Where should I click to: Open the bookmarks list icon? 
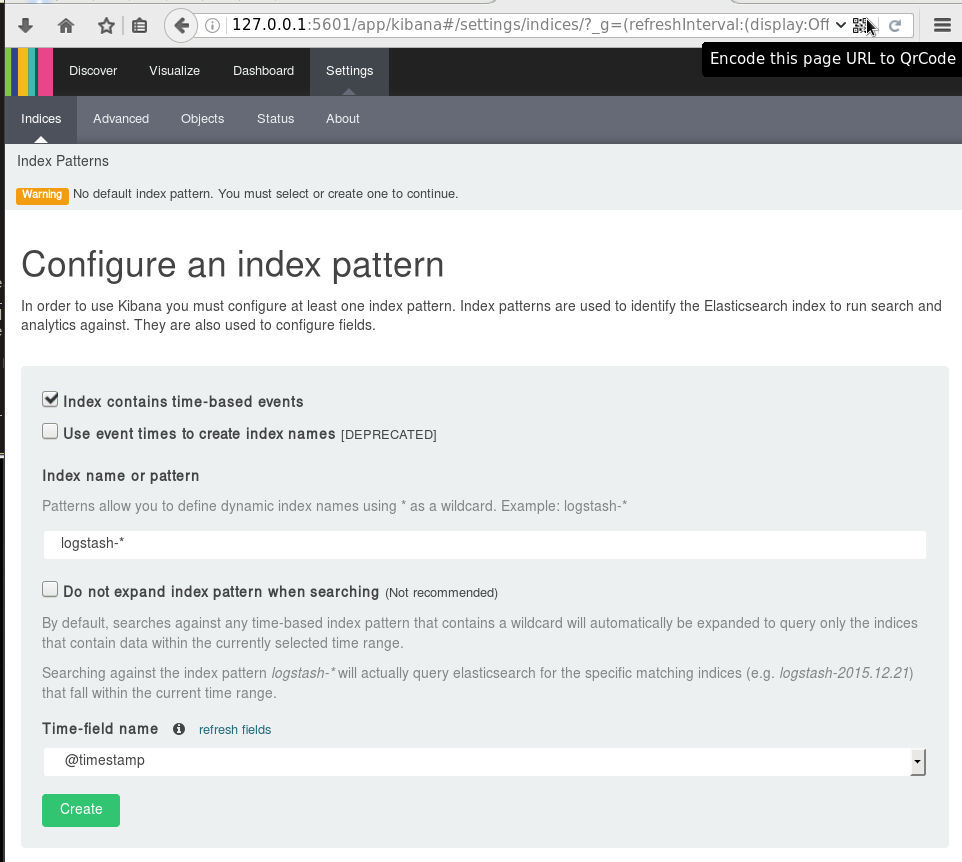(x=140, y=25)
